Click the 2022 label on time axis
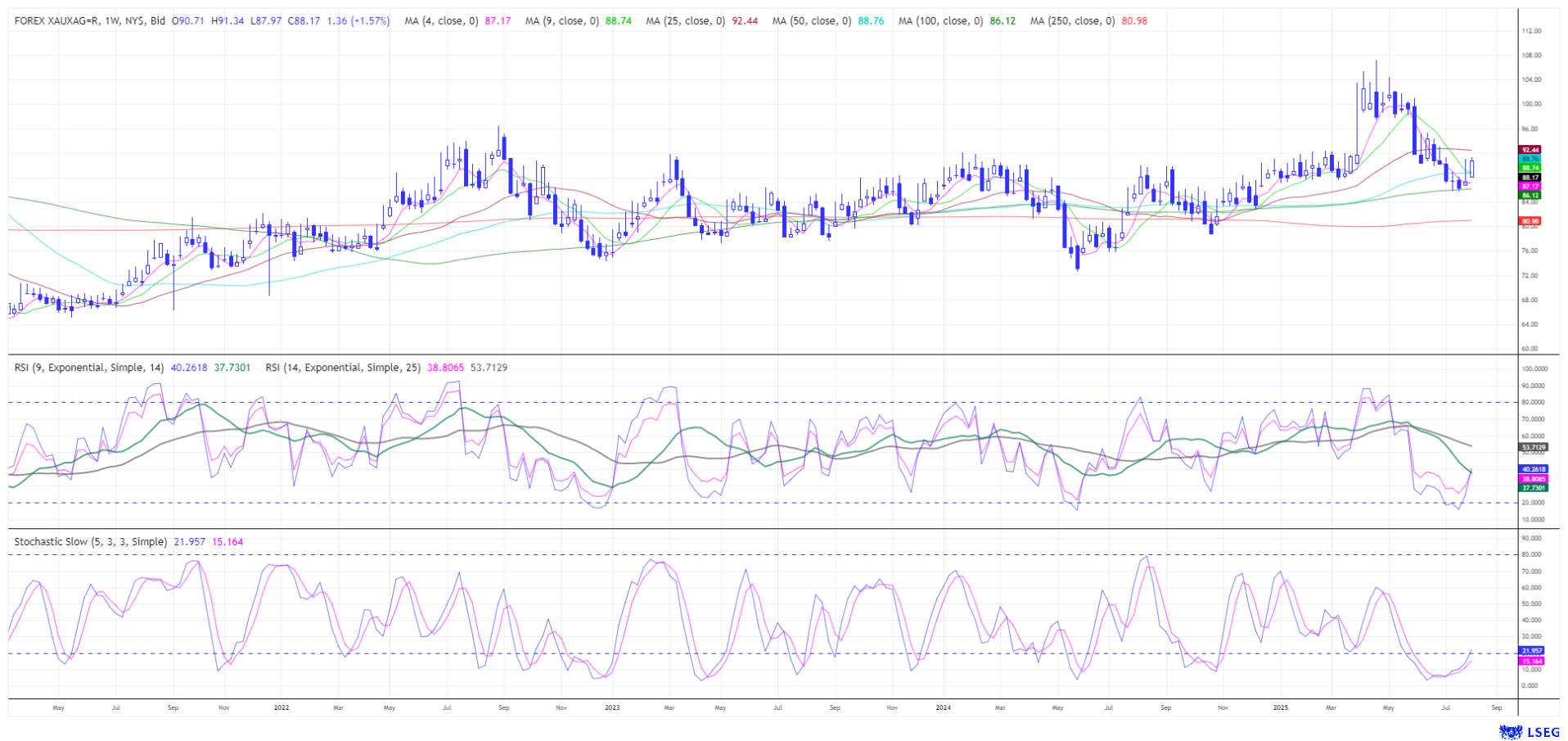 pyautogui.click(x=281, y=707)
